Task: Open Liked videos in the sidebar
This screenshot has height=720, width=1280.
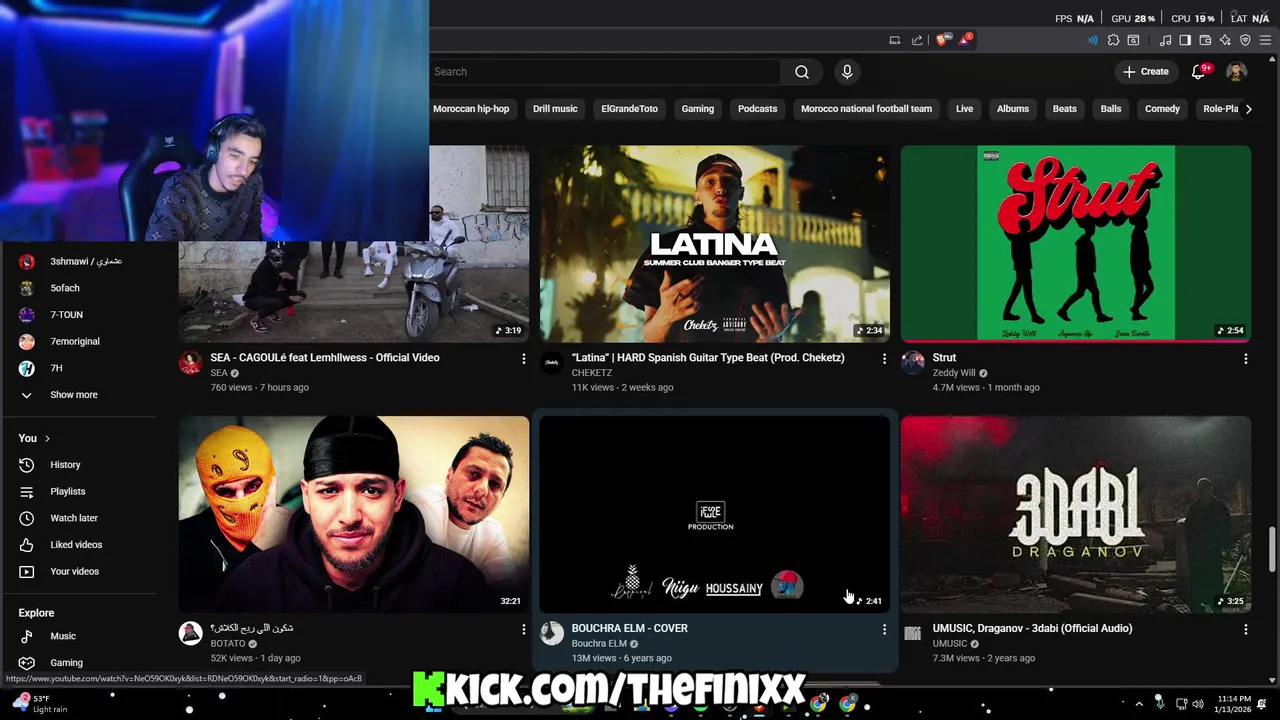Action: coord(78,545)
